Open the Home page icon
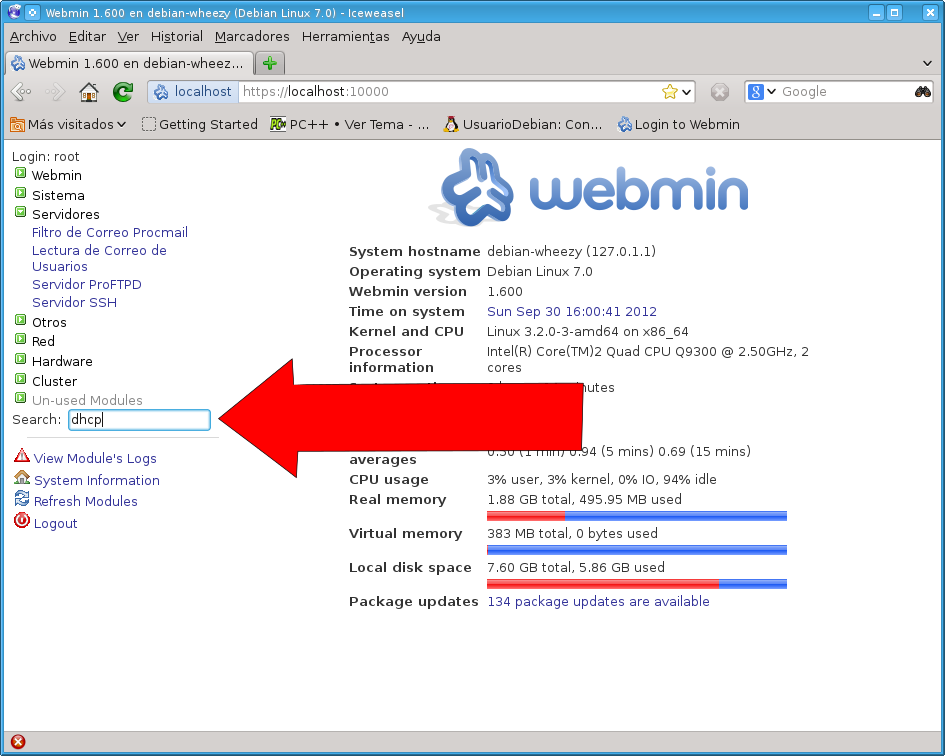 [89, 92]
